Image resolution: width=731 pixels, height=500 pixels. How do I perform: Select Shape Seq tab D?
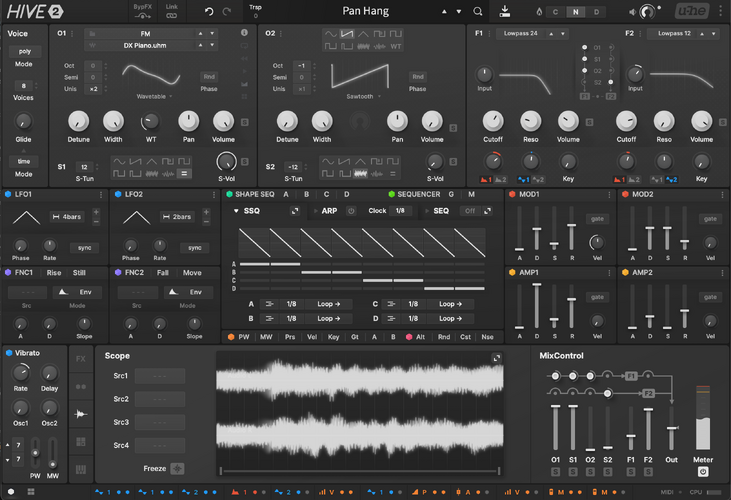pyautogui.click(x=346, y=194)
